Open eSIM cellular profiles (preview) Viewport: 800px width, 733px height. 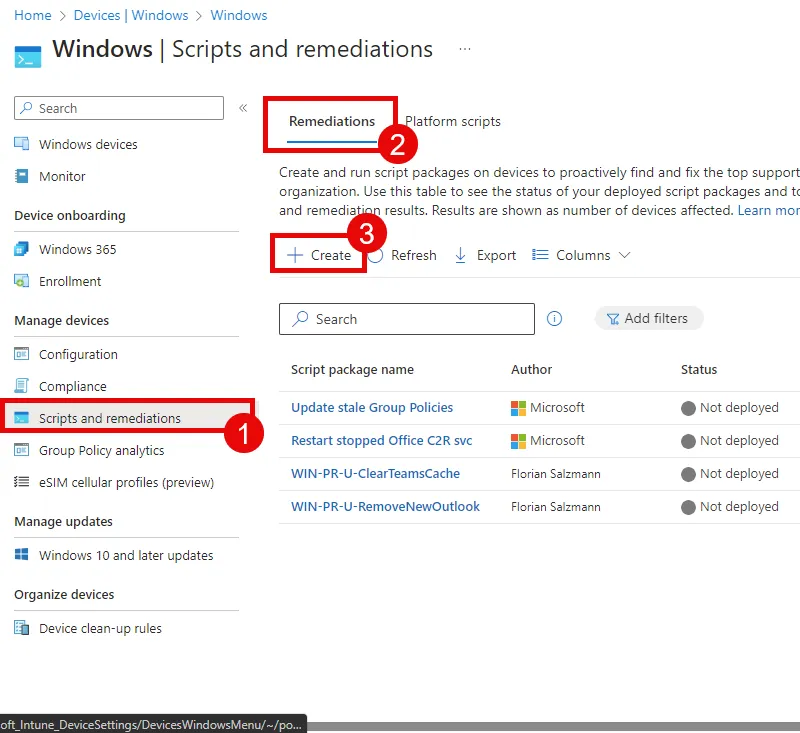[x=127, y=483]
